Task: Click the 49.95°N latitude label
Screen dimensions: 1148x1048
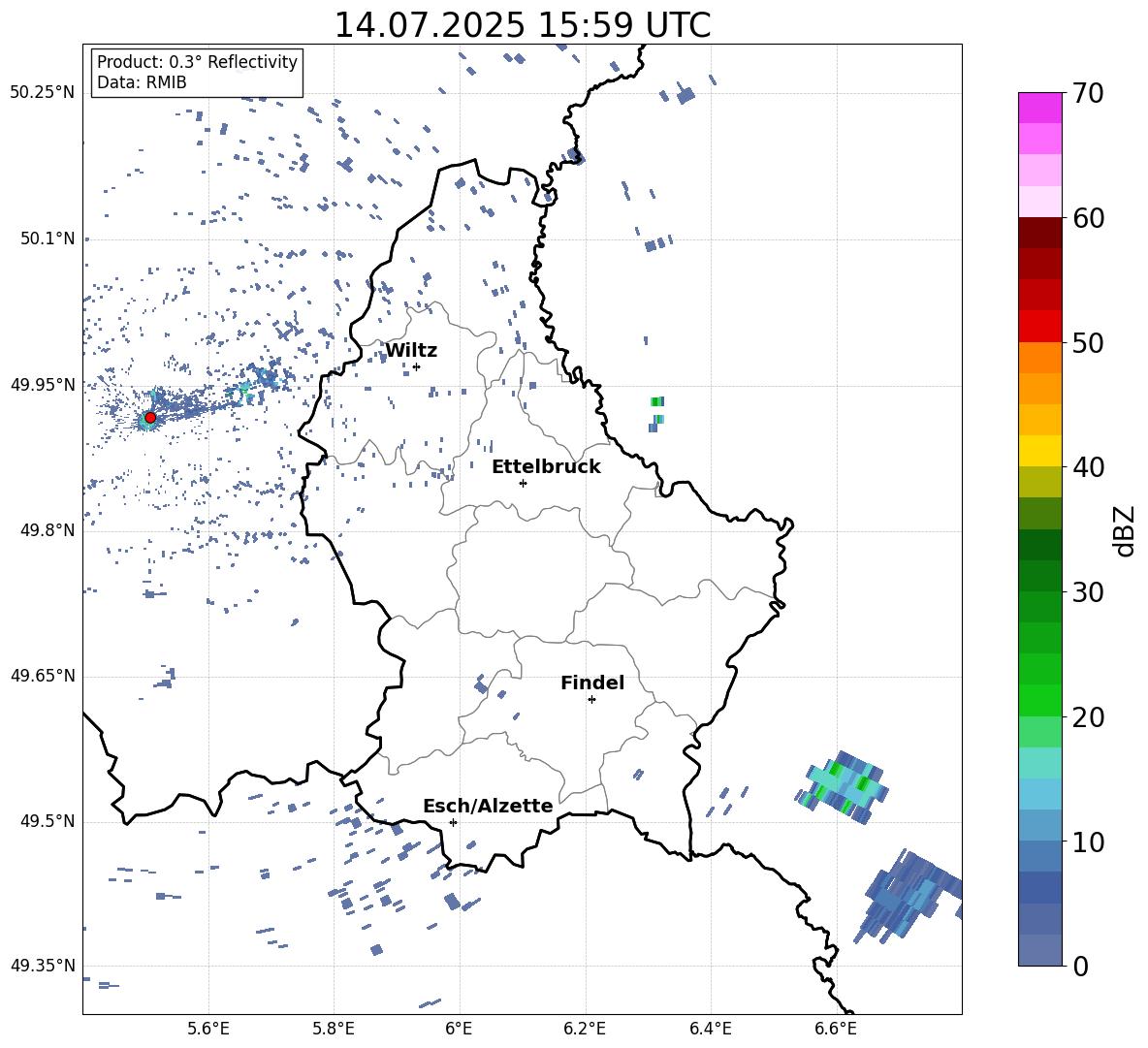Action: tap(43, 385)
